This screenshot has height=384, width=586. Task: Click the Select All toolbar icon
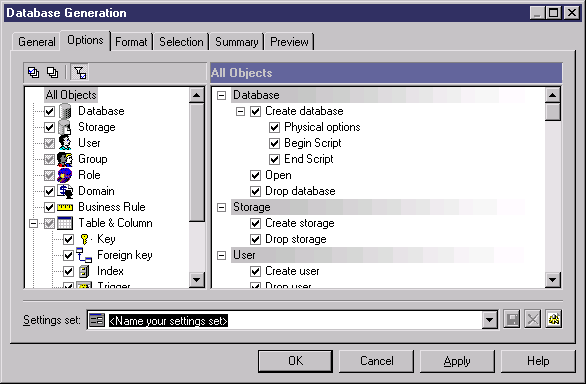34,73
